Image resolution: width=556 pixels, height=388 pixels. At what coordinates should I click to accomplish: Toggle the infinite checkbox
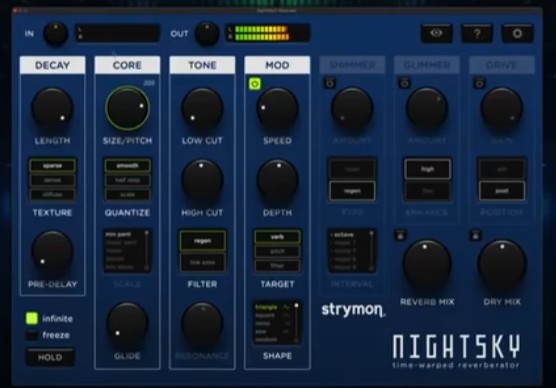[32, 318]
